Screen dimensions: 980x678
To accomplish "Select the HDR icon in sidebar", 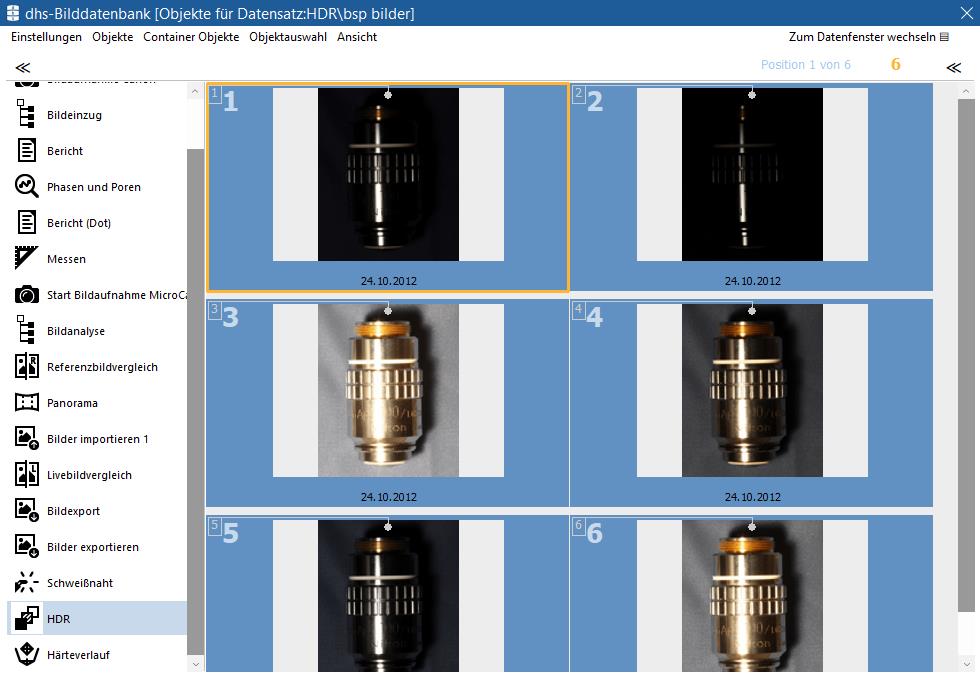I will (x=27, y=619).
